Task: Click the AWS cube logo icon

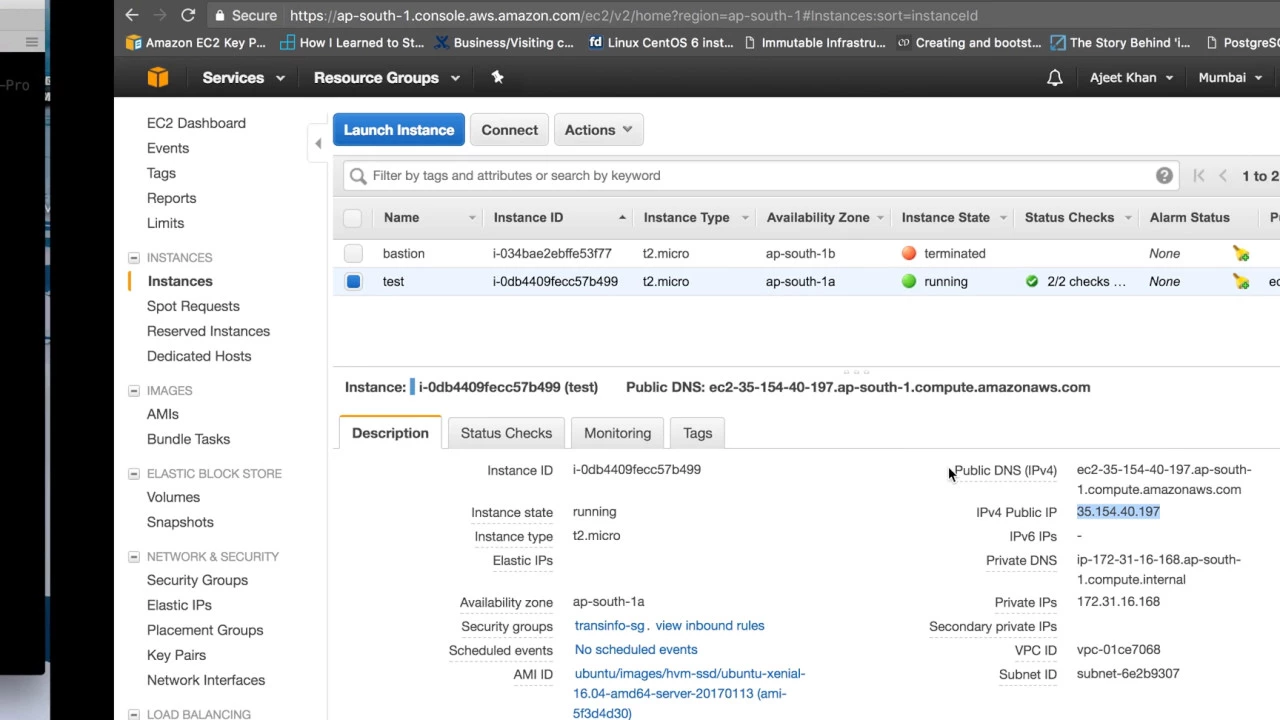Action: click(x=158, y=77)
